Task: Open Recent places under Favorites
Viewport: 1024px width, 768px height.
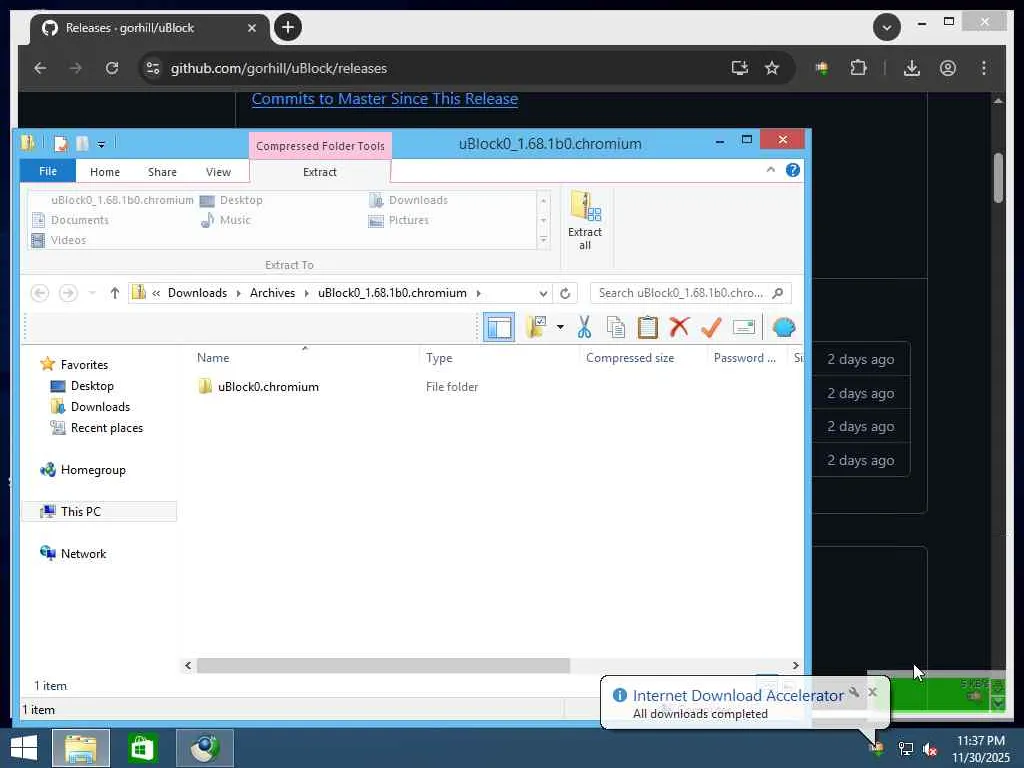Action: point(106,428)
